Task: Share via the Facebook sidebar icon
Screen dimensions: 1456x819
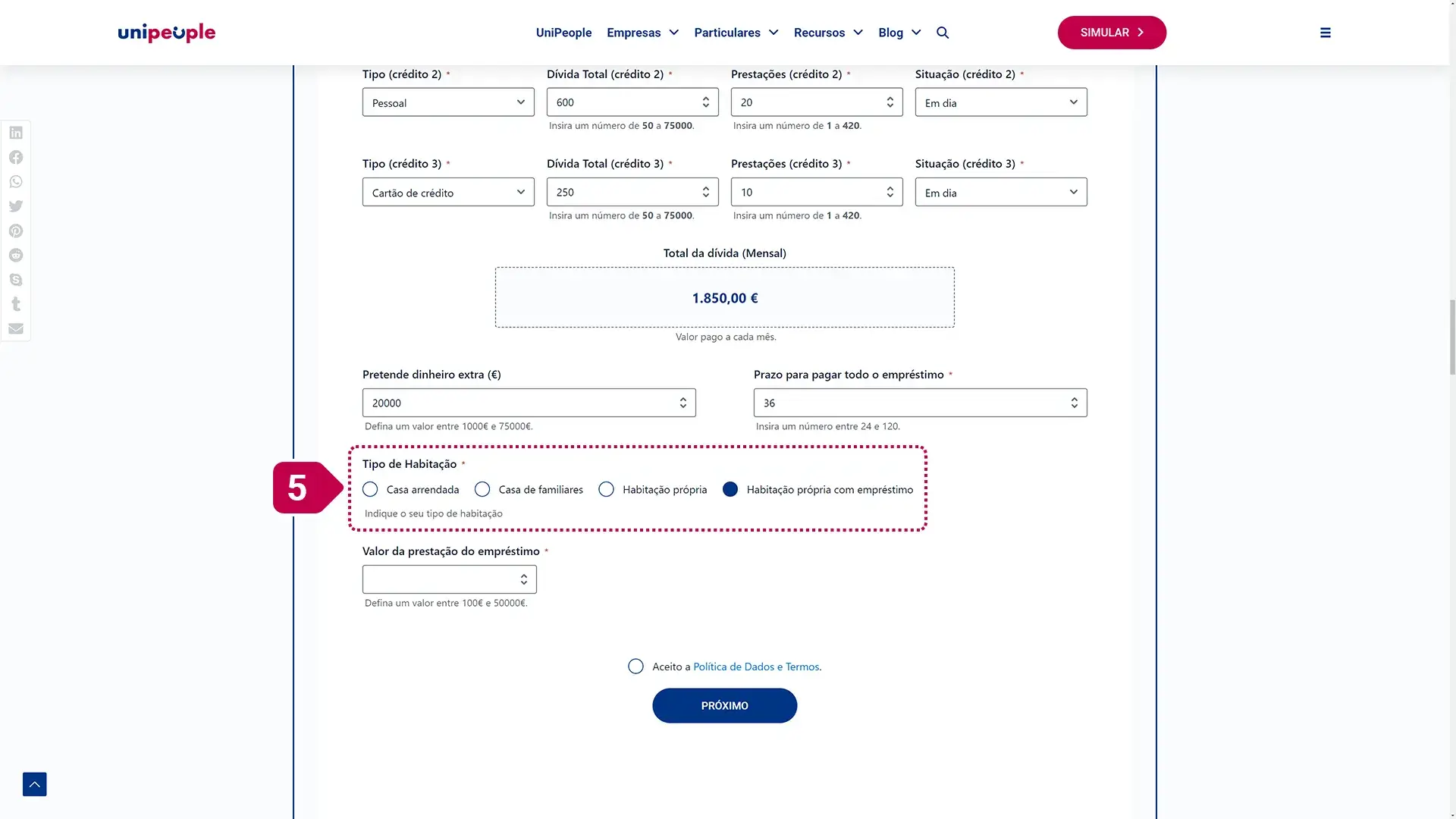Action: (16, 157)
